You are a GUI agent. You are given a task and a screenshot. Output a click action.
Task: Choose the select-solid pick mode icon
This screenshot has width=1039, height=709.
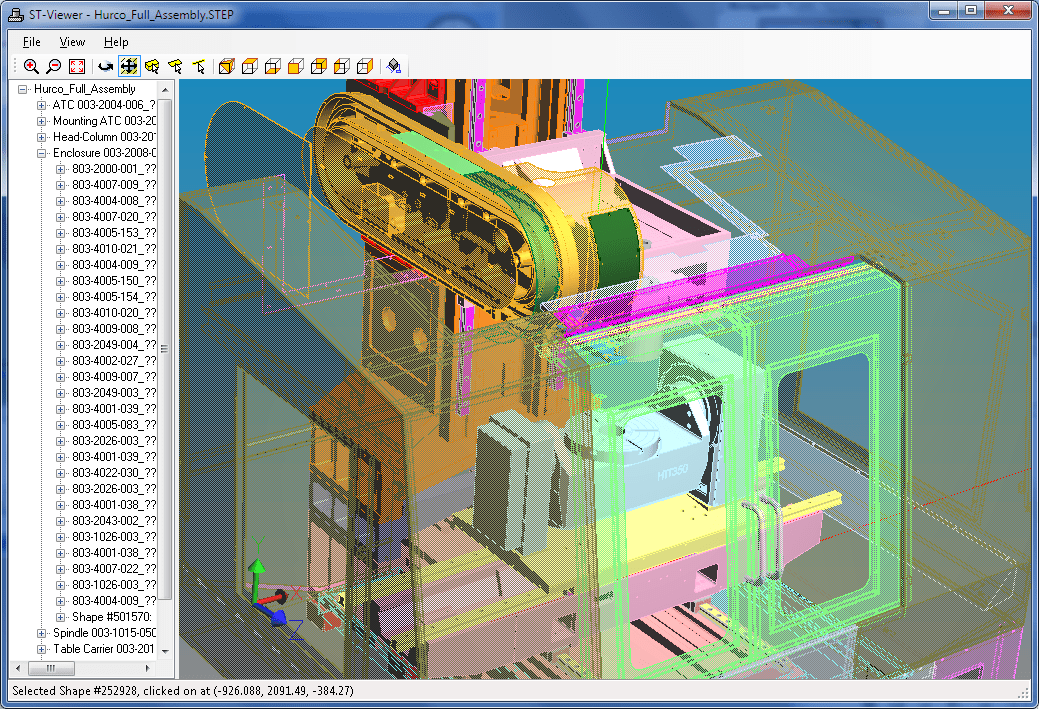click(x=152, y=66)
